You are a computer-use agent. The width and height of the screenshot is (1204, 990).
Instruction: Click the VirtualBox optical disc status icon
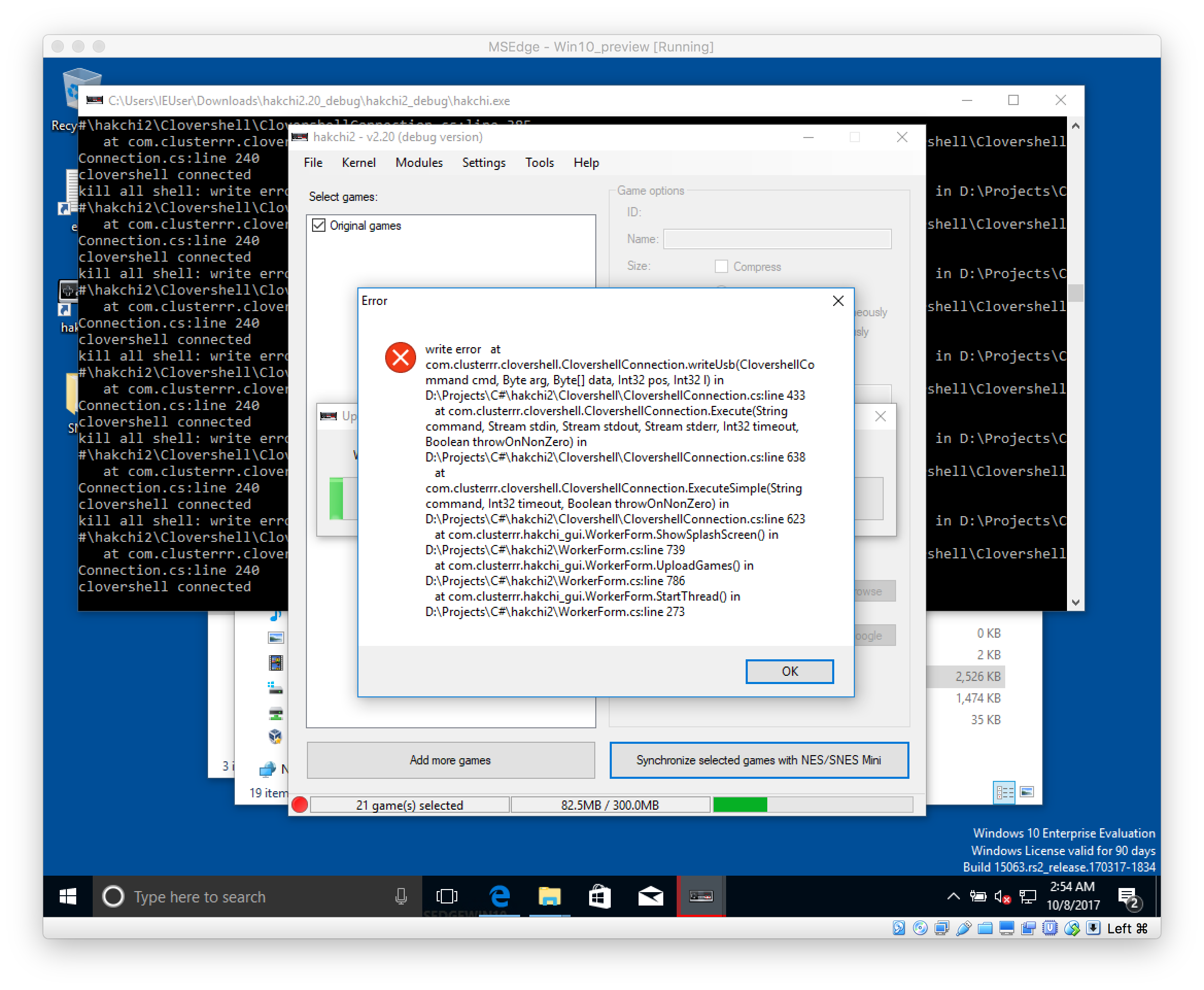[x=920, y=928]
